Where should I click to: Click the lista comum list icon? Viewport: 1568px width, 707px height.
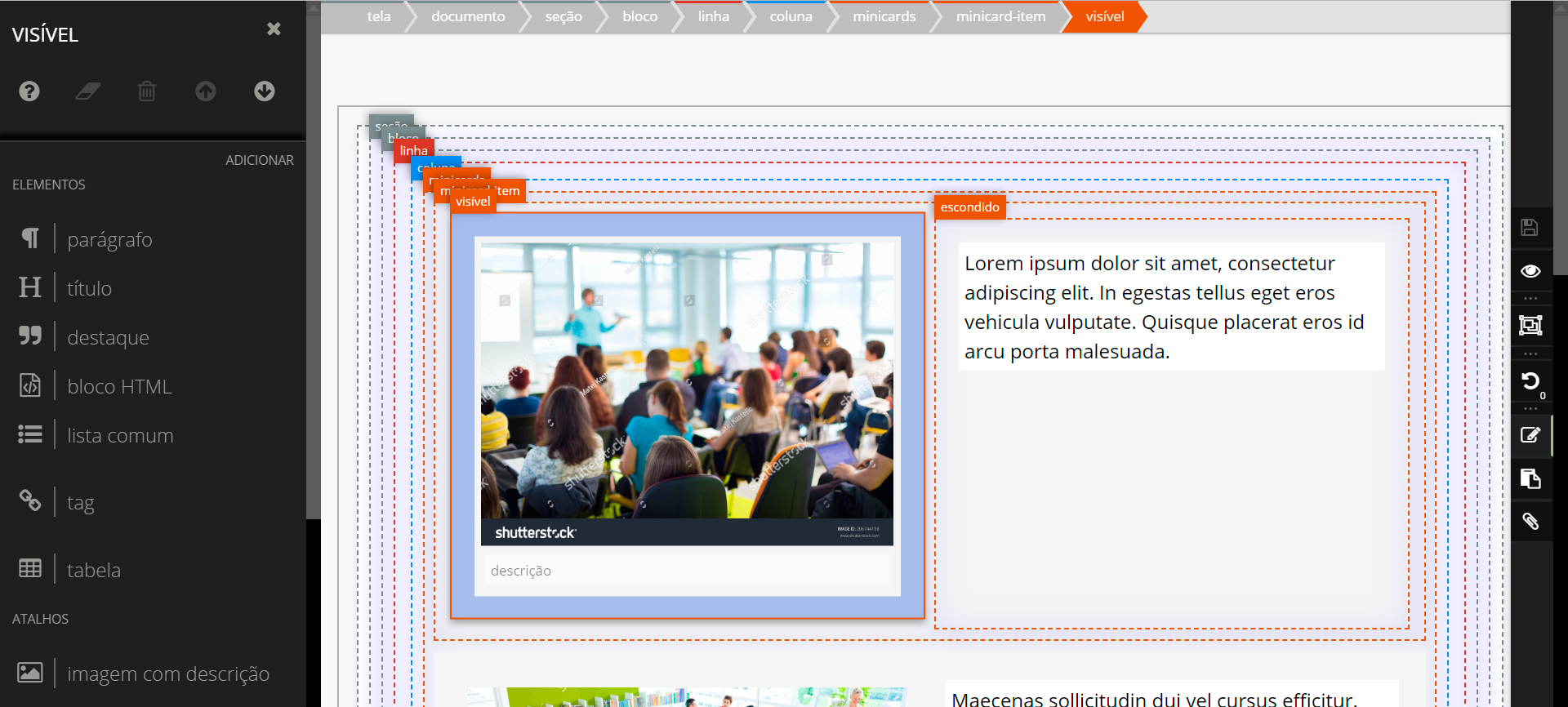pyautogui.click(x=30, y=434)
